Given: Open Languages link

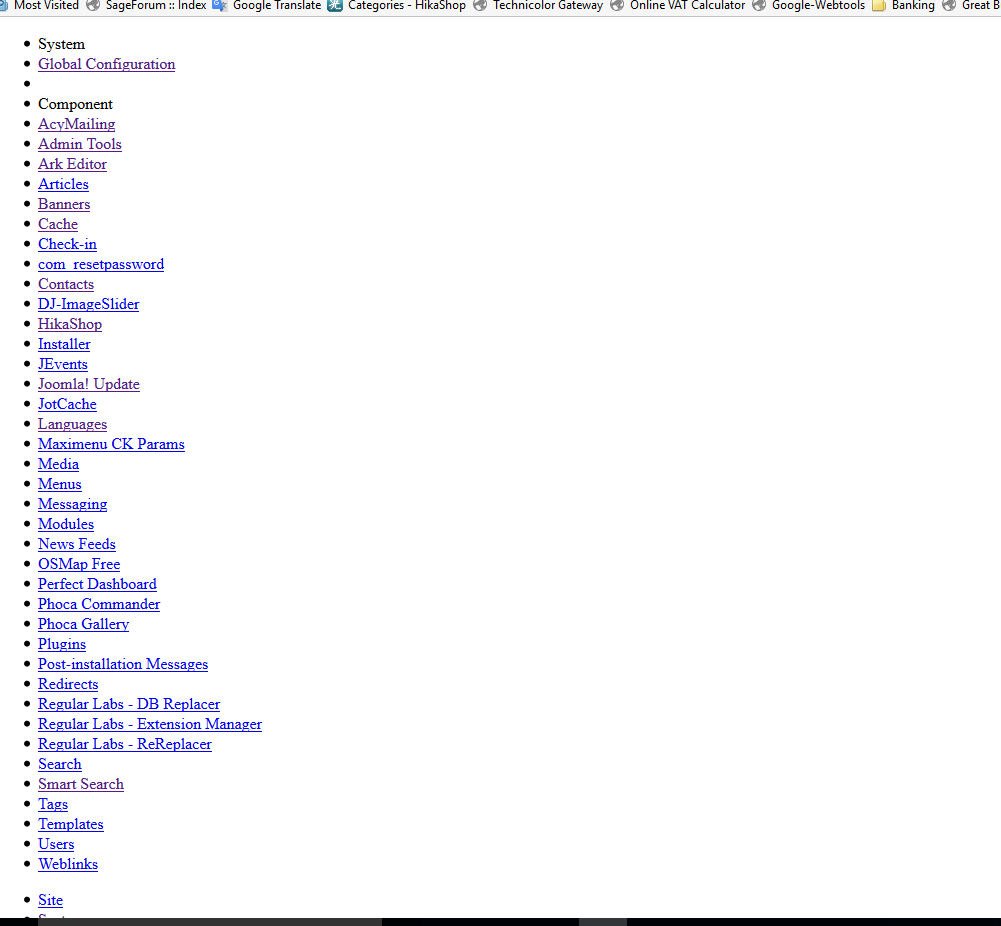Looking at the screenshot, I should (x=72, y=424).
